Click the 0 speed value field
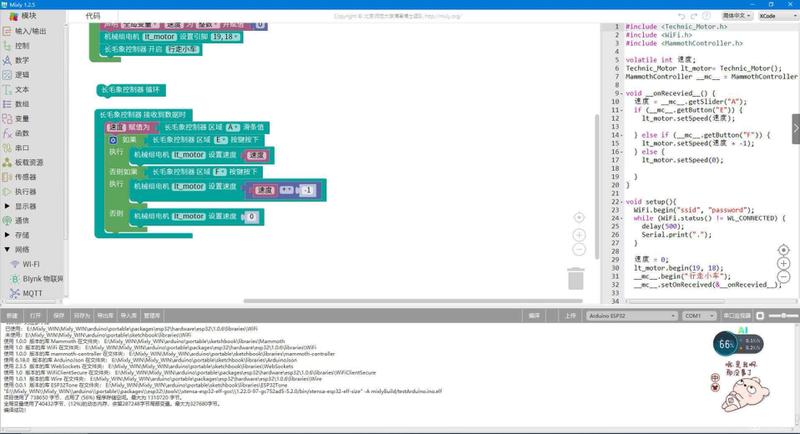This screenshot has height=434, width=800. pyautogui.click(x=251, y=217)
